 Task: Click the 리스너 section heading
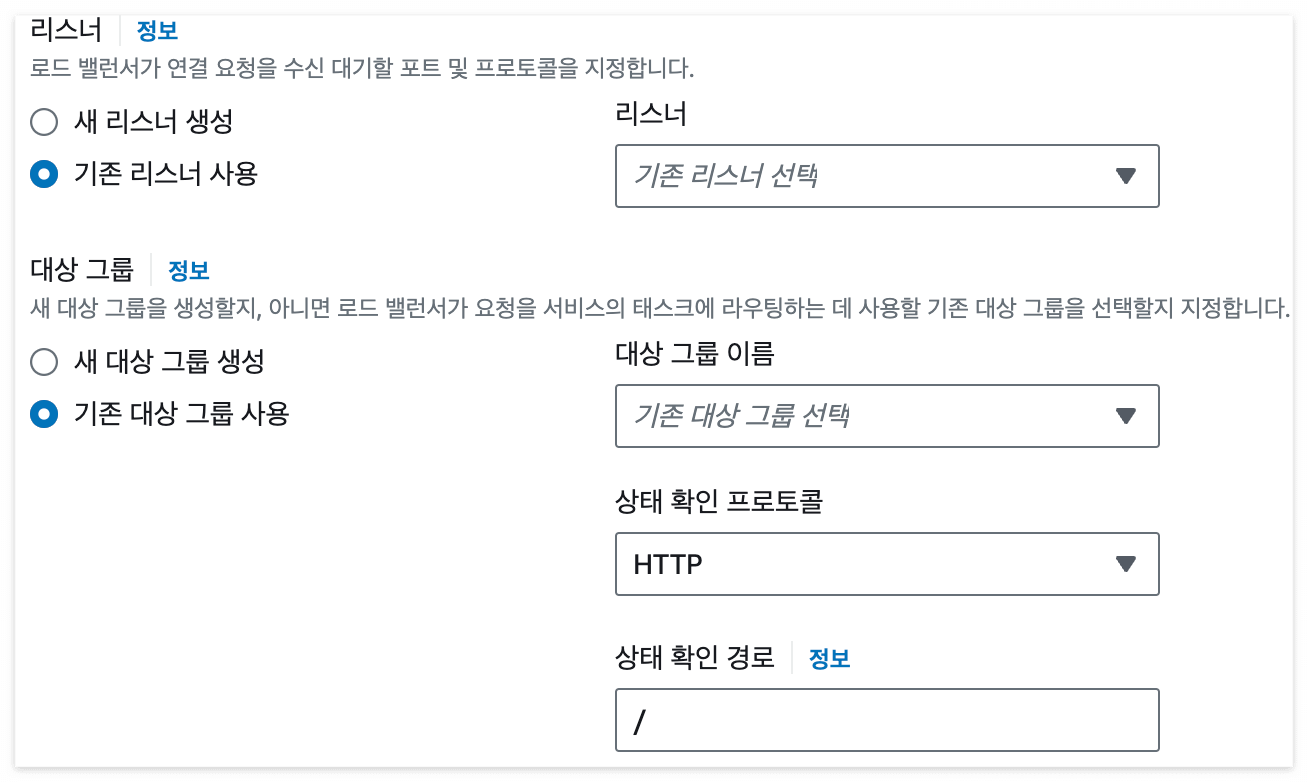point(66,29)
